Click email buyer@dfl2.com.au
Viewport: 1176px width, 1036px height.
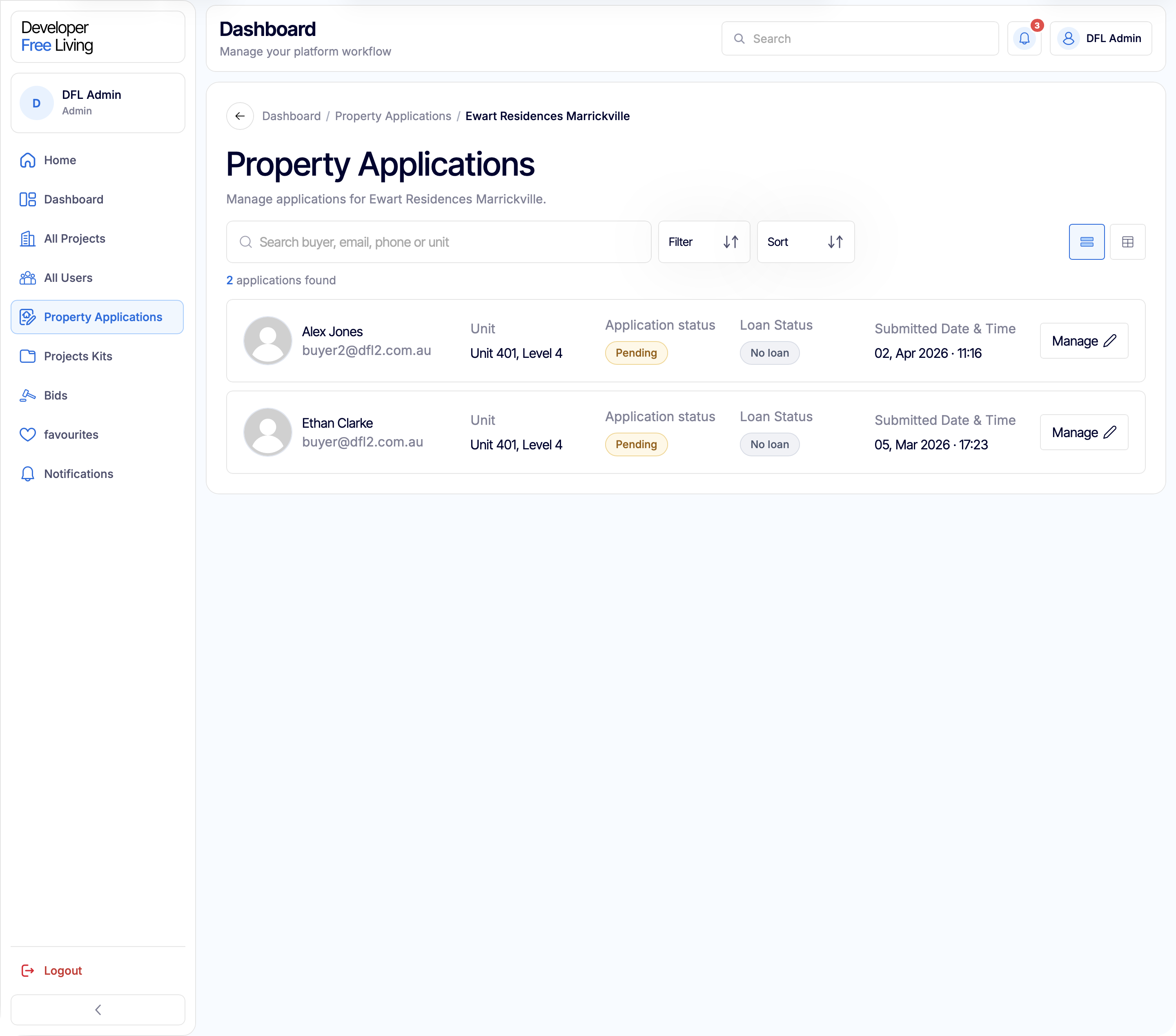coord(363,442)
